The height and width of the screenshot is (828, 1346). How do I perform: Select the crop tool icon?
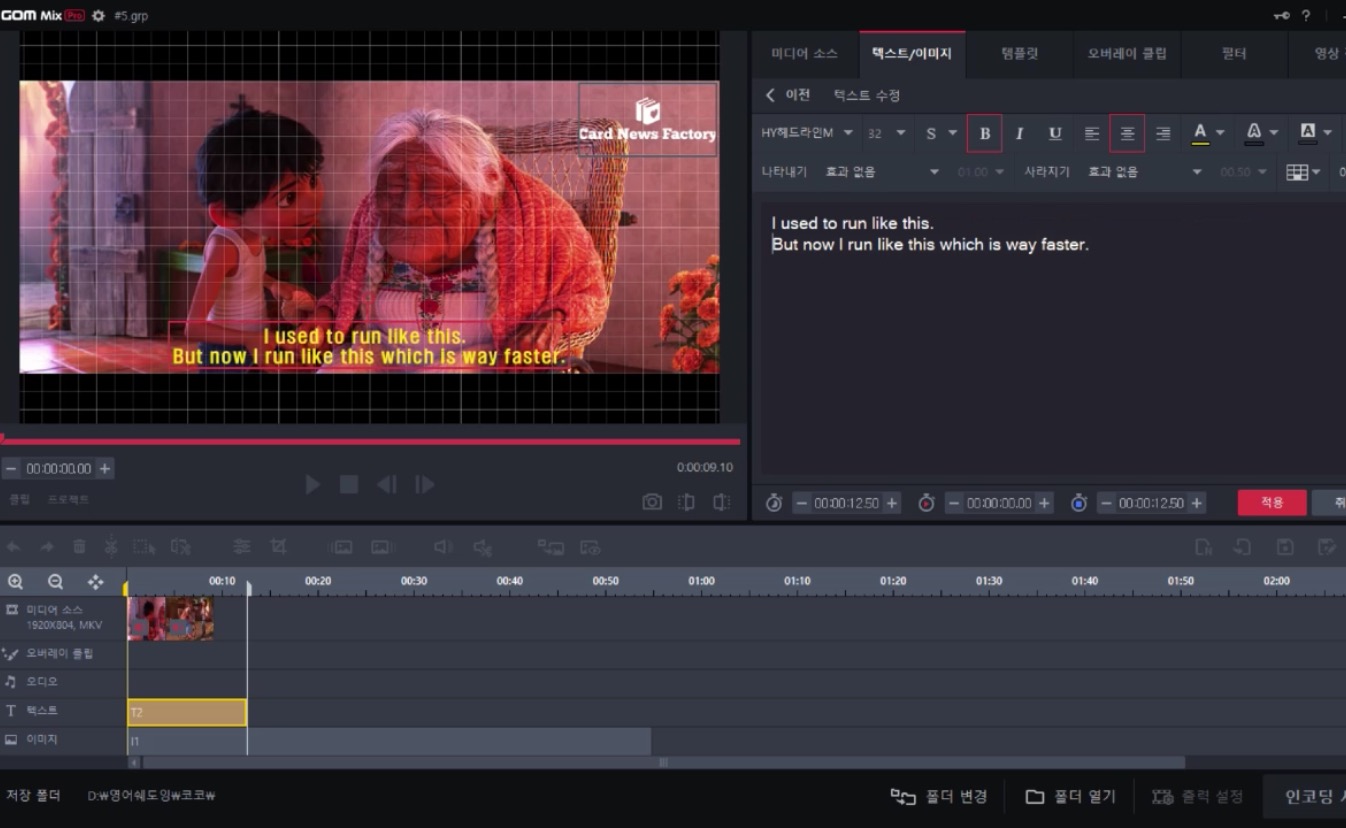pyautogui.click(x=279, y=547)
